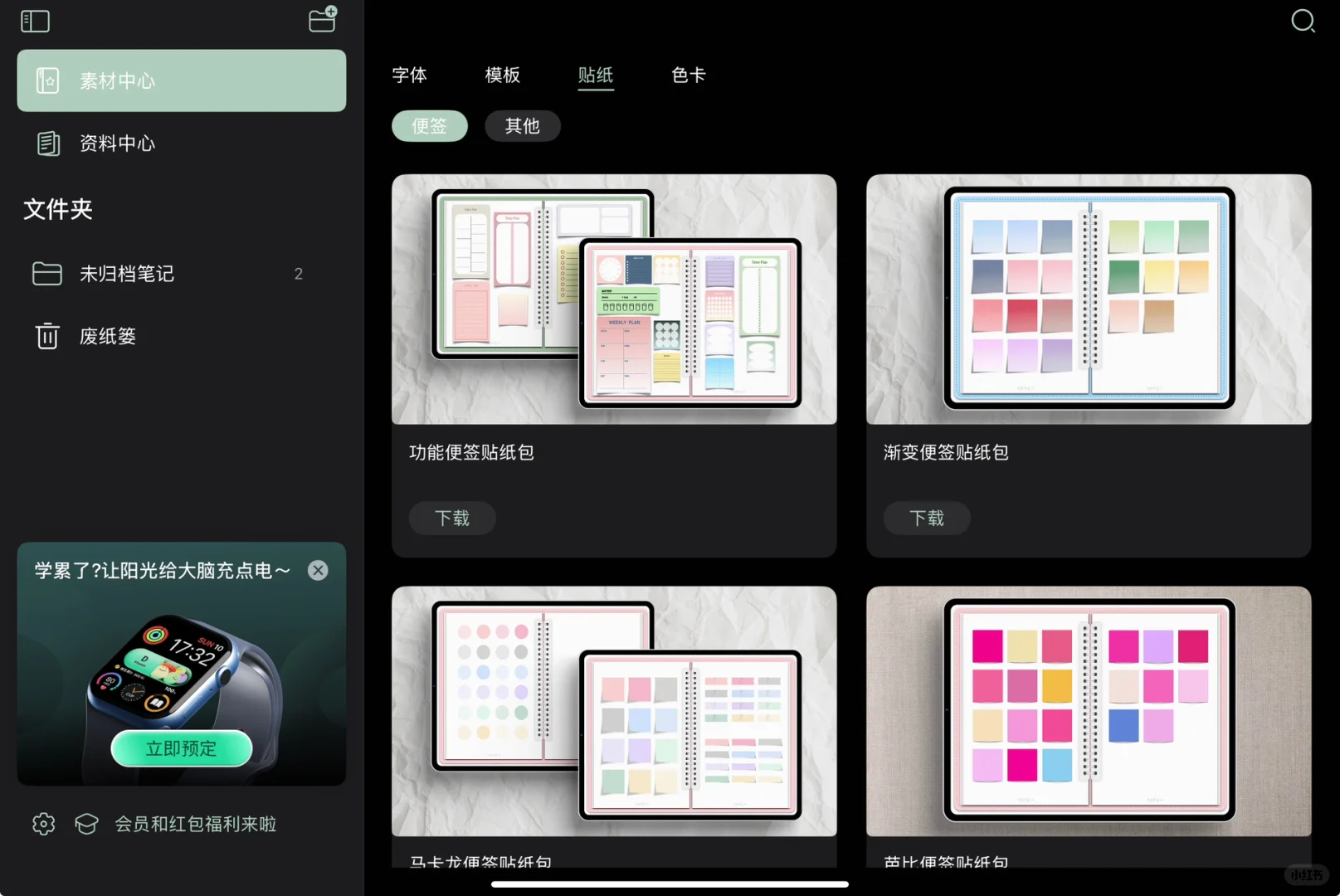Create a new folder with plus icon
Image resolution: width=1340 pixels, height=896 pixels.
[x=323, y=19]
